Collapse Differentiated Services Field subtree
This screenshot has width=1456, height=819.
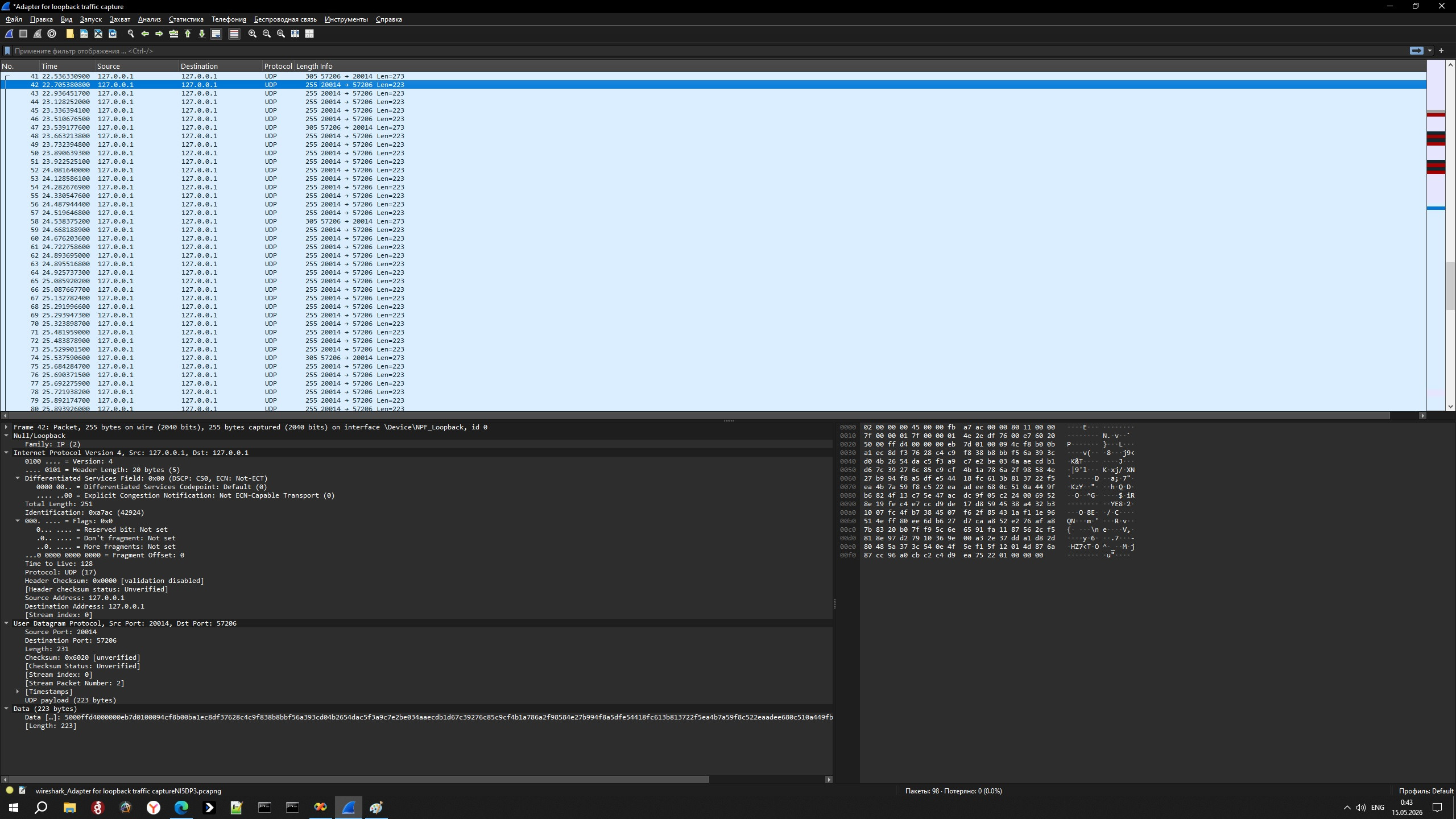(18, 478)
